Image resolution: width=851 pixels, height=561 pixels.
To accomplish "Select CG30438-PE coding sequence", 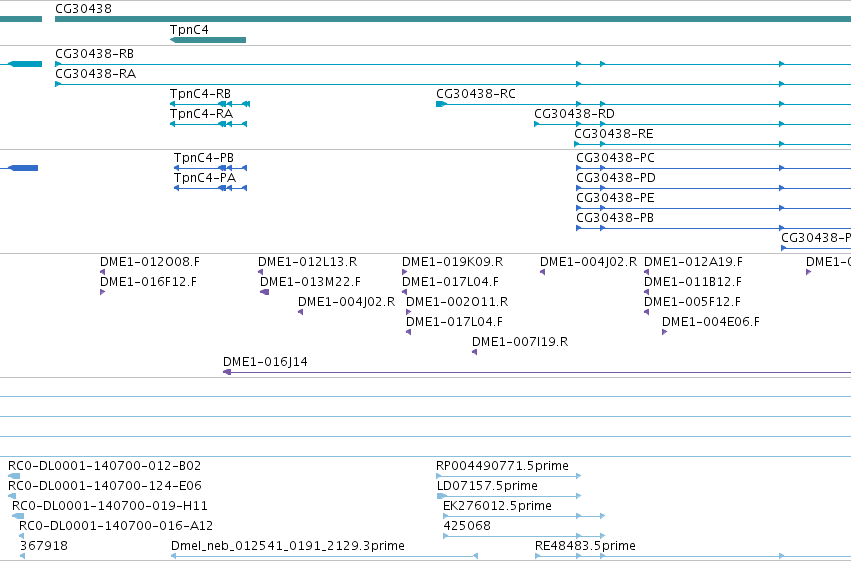I will [x=713, y=208].
